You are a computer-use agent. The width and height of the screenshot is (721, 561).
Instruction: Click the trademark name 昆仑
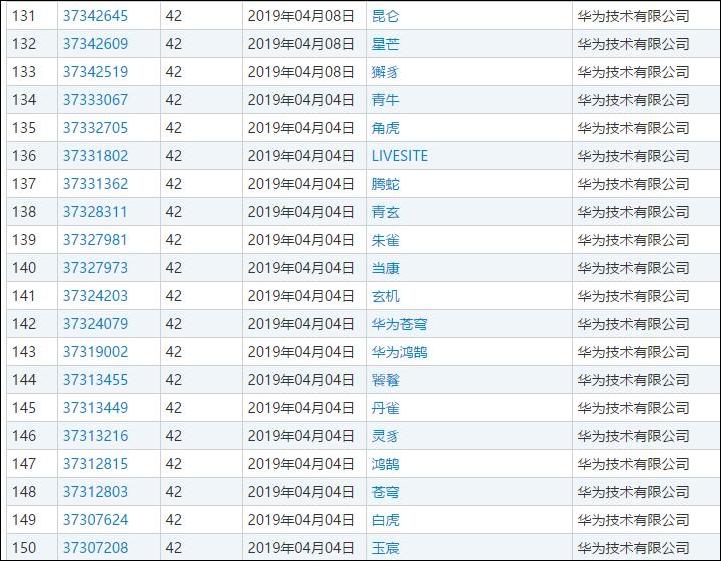click(385, 16)
